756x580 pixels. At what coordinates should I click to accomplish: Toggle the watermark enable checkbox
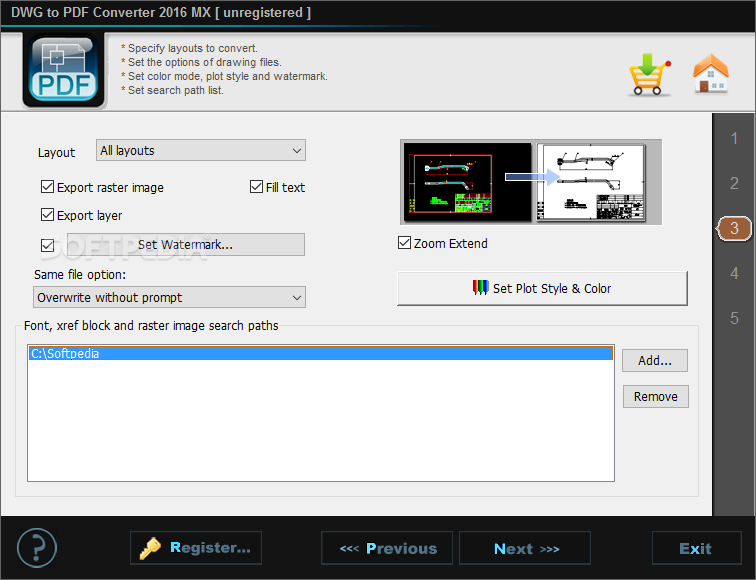[47, 245]
